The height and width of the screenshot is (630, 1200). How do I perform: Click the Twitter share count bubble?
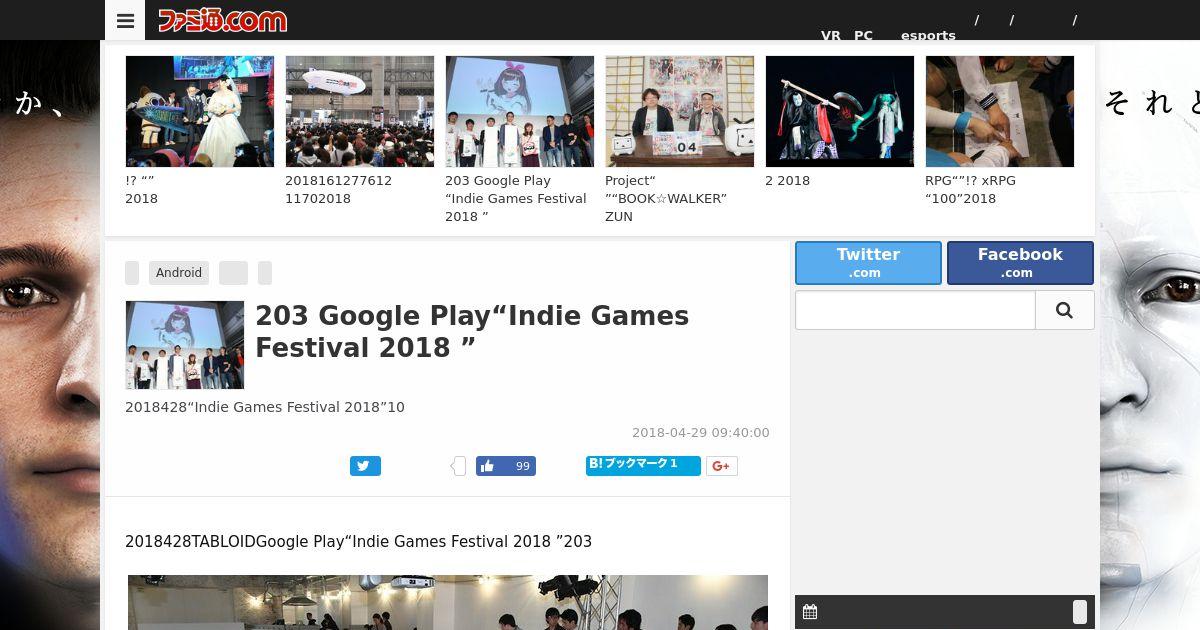click(459, 466)
